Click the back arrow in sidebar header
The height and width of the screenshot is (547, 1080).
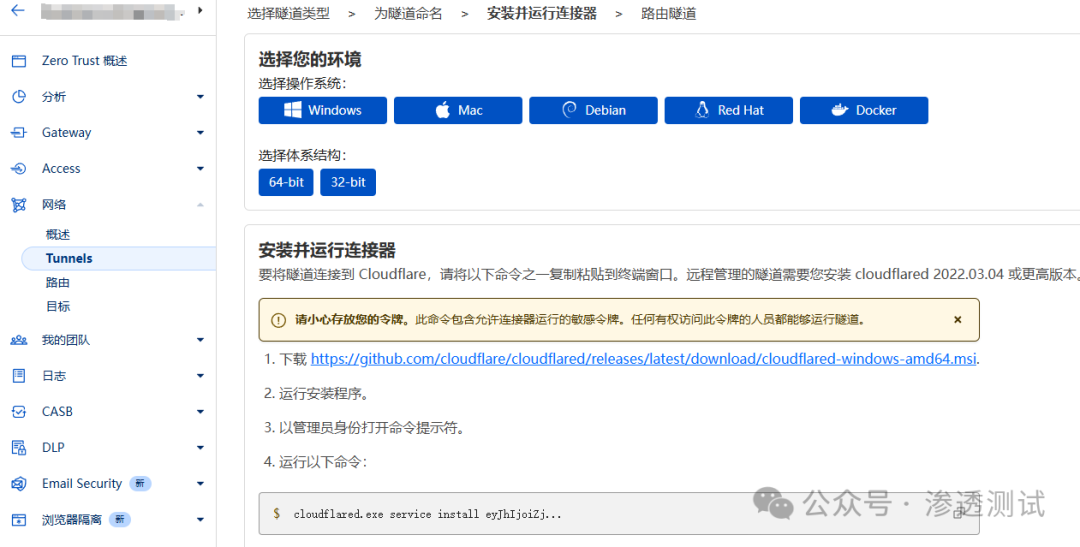point(18,11)
